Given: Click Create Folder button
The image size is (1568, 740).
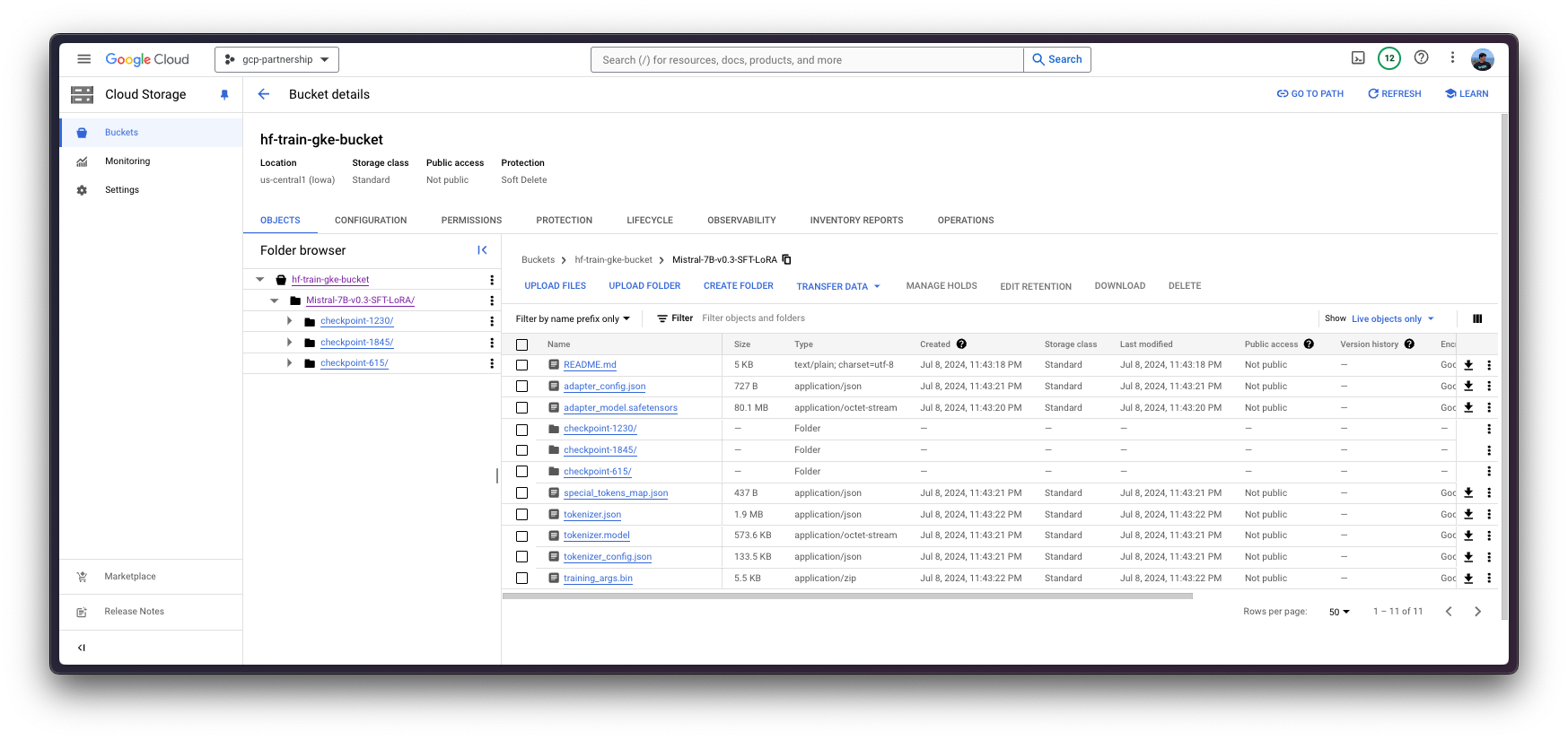Looking at the screenshot, I should point(739,286).
